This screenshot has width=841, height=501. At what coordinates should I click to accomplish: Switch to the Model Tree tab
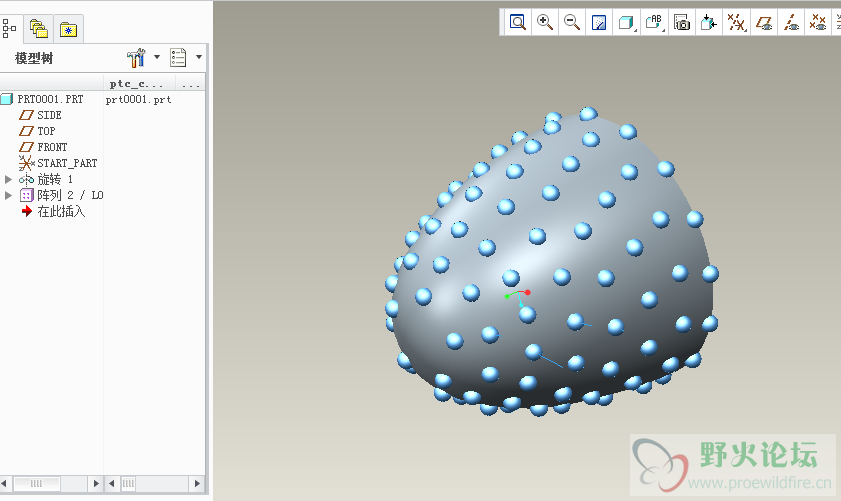[x=10, y=29]
